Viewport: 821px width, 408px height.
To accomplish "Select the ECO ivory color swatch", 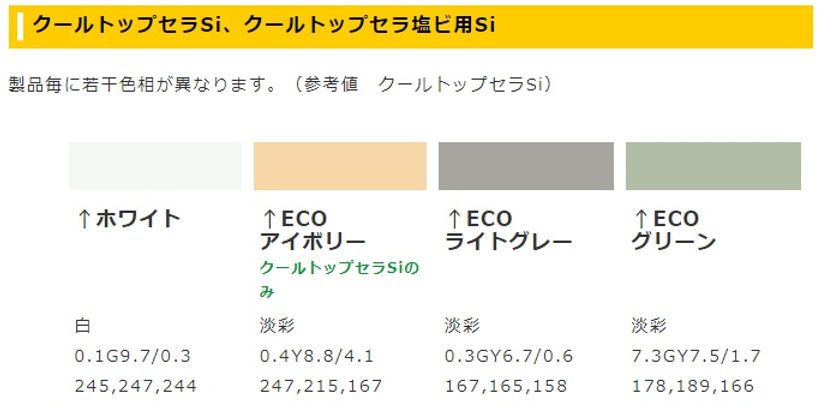I will pyautogui.click(x=340, y=166).
